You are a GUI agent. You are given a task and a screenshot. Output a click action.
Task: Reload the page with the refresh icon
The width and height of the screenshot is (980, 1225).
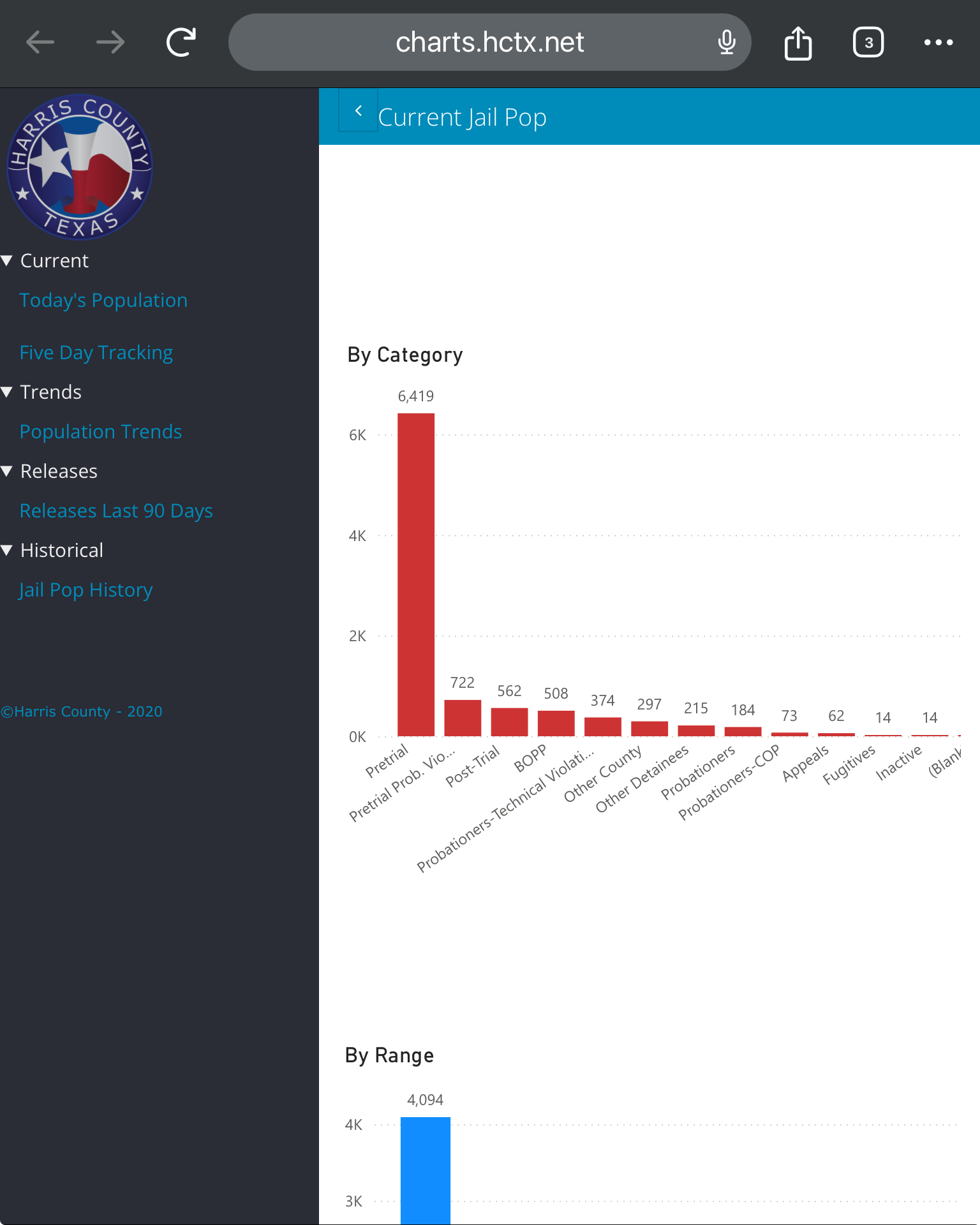click(x=181, y=43)
